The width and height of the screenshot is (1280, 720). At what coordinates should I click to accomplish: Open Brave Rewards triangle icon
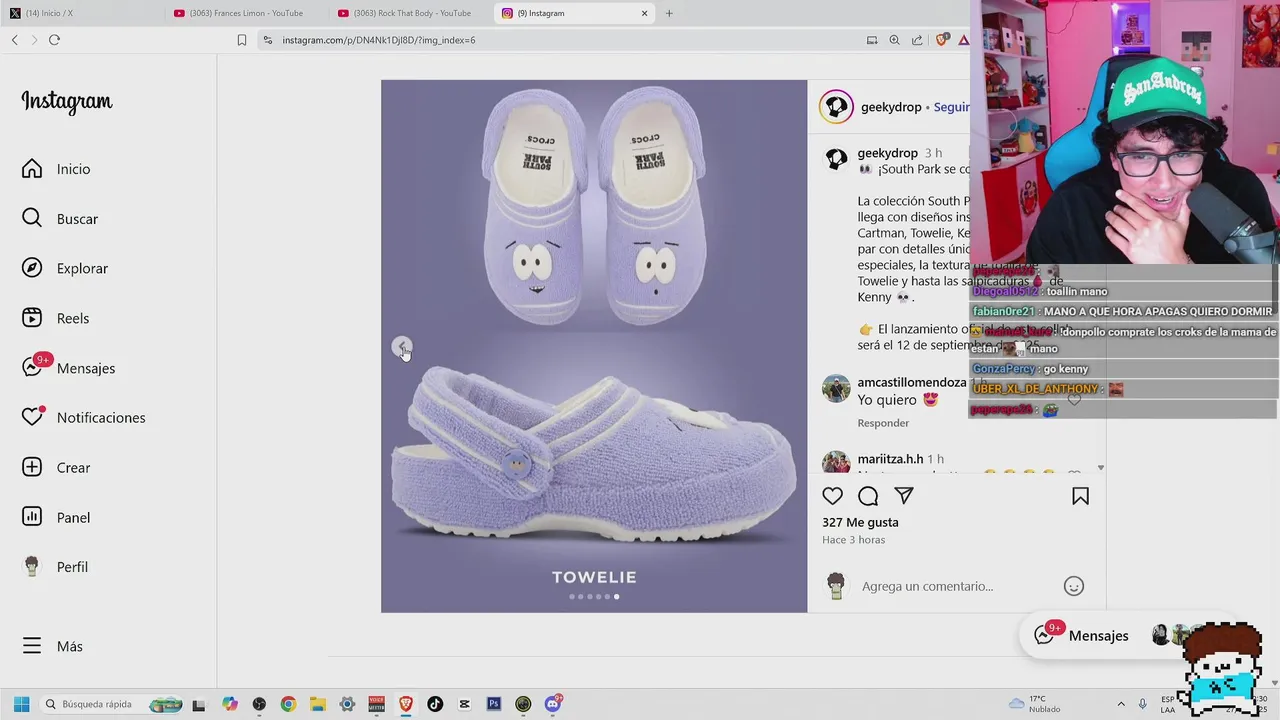pyautogui.click(x=963, y=40)
